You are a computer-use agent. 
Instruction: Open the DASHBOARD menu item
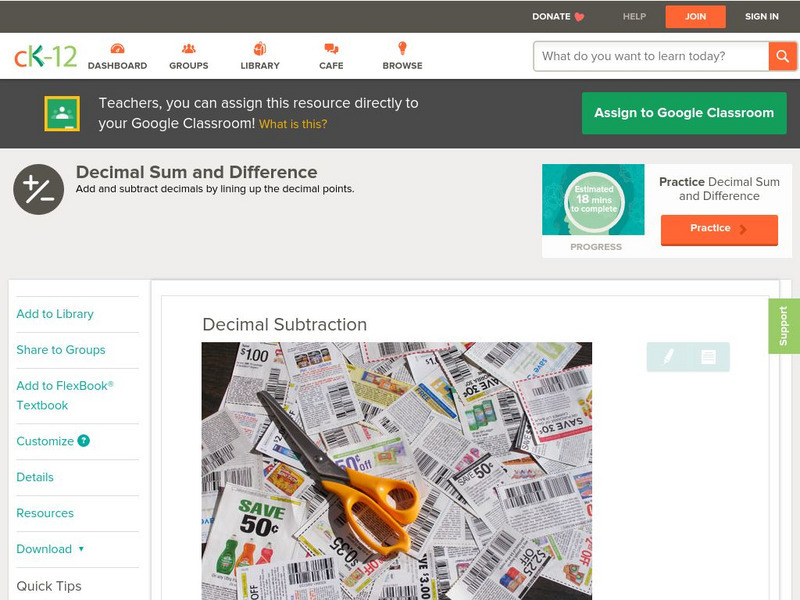(x=117, y=66)
